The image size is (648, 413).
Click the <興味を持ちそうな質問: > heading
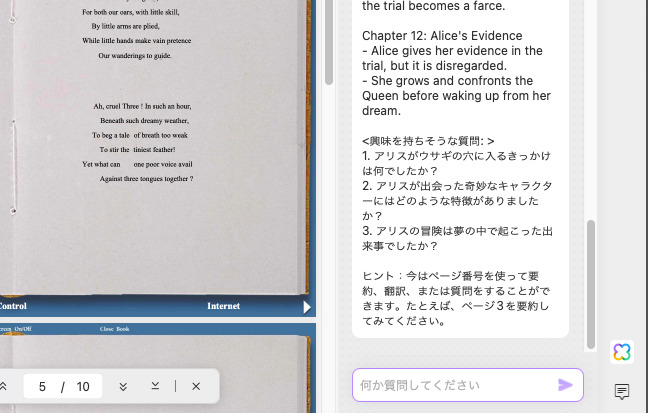(x=428, y=141)
